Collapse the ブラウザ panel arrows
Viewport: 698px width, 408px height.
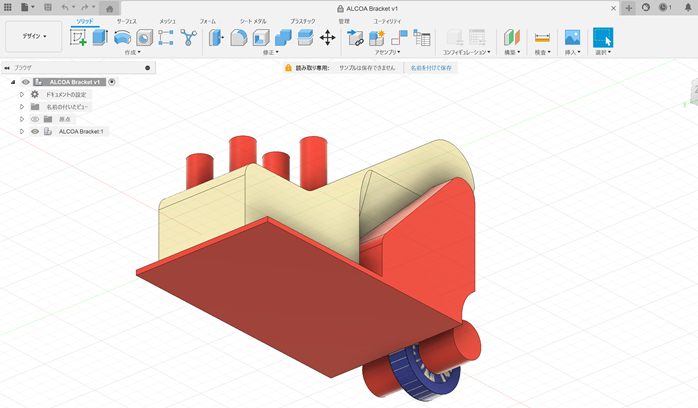[x=7, y=68]
